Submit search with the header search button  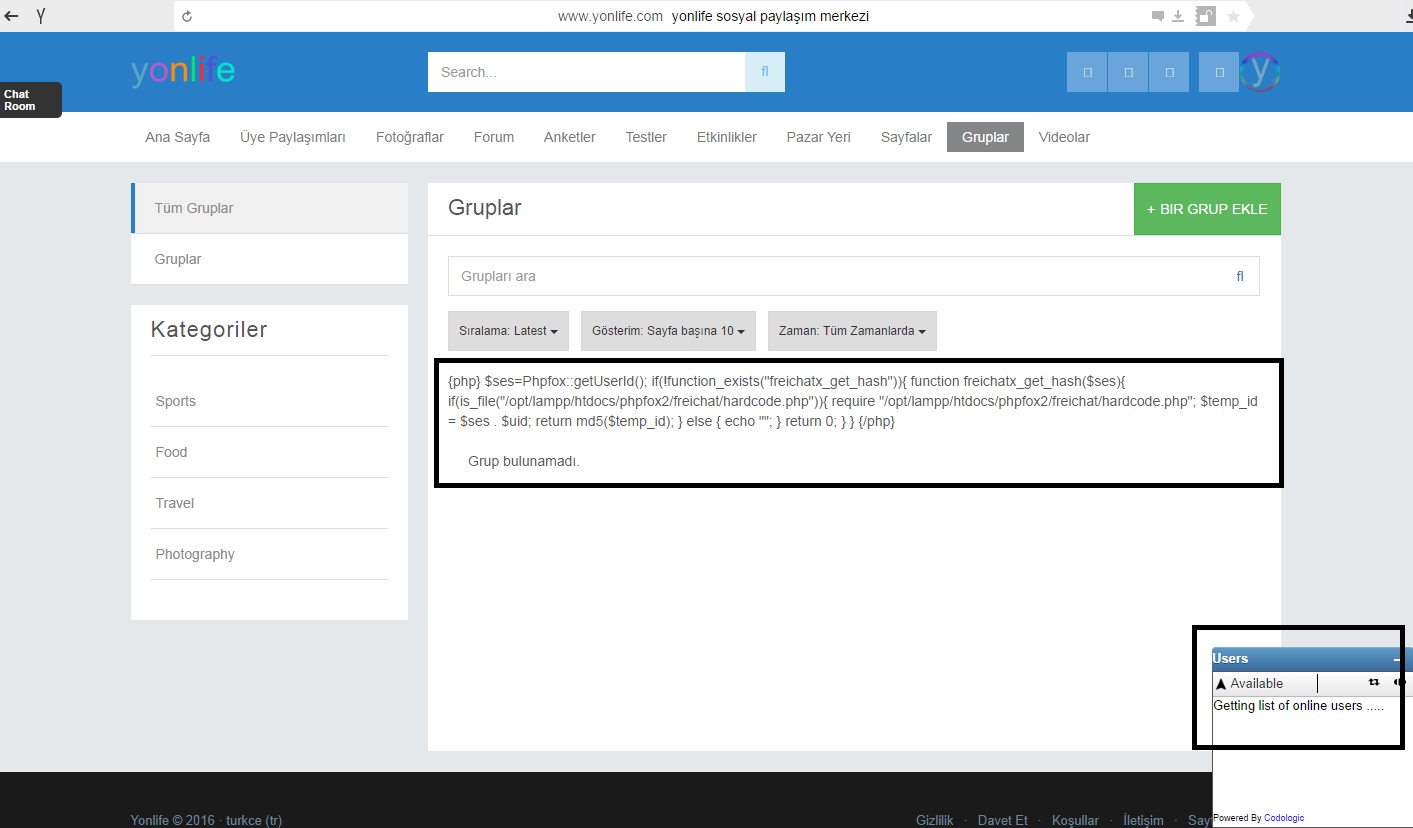(765, 72)
